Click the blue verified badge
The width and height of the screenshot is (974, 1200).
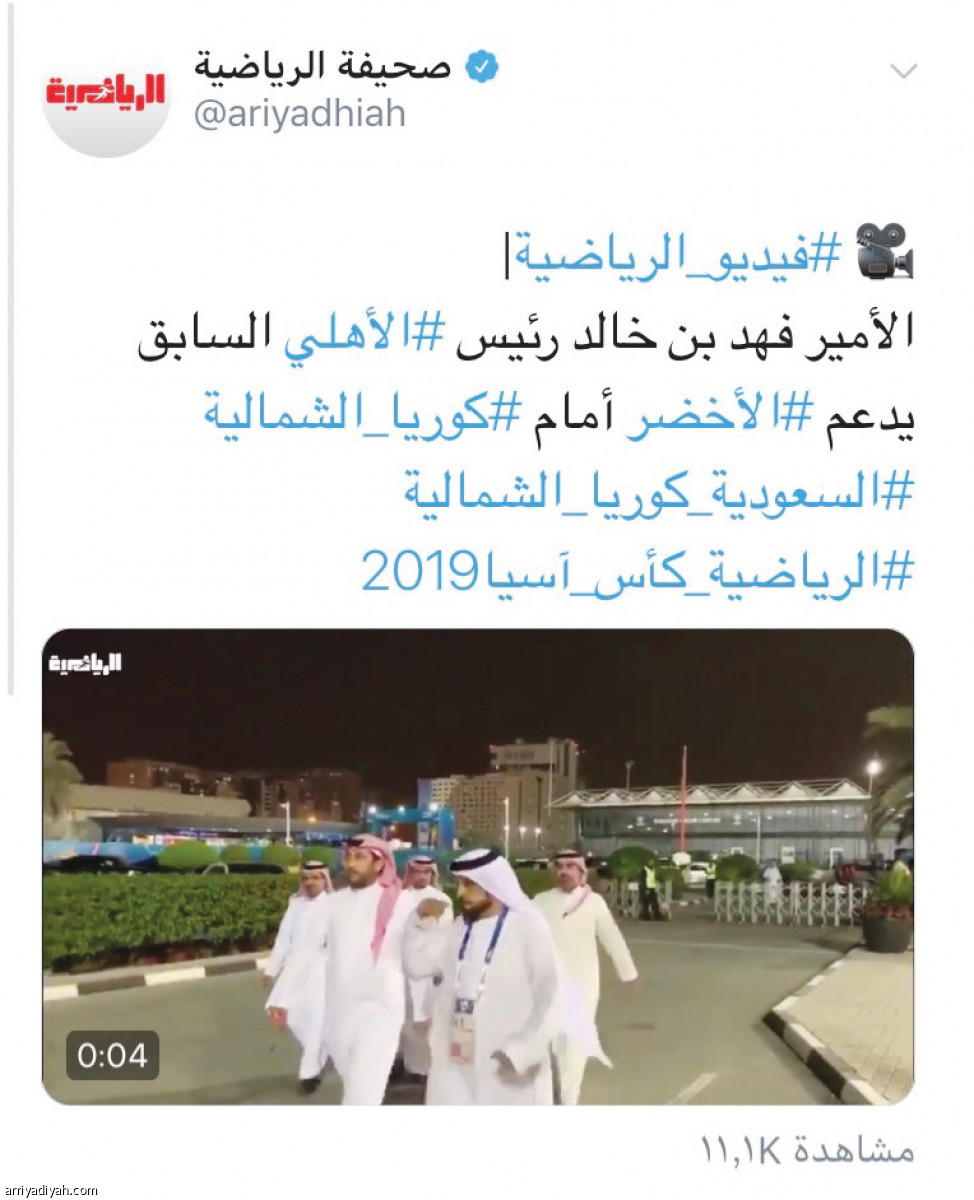pos(484,68)
